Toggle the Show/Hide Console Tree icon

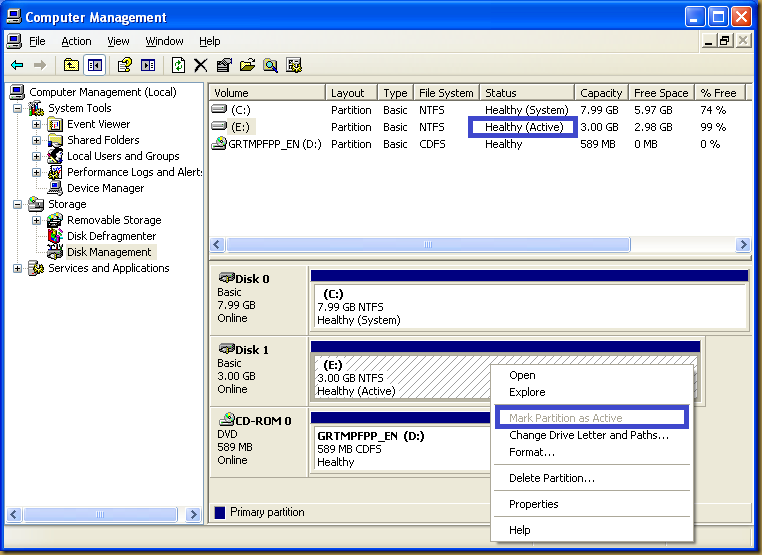coord(94,65)
